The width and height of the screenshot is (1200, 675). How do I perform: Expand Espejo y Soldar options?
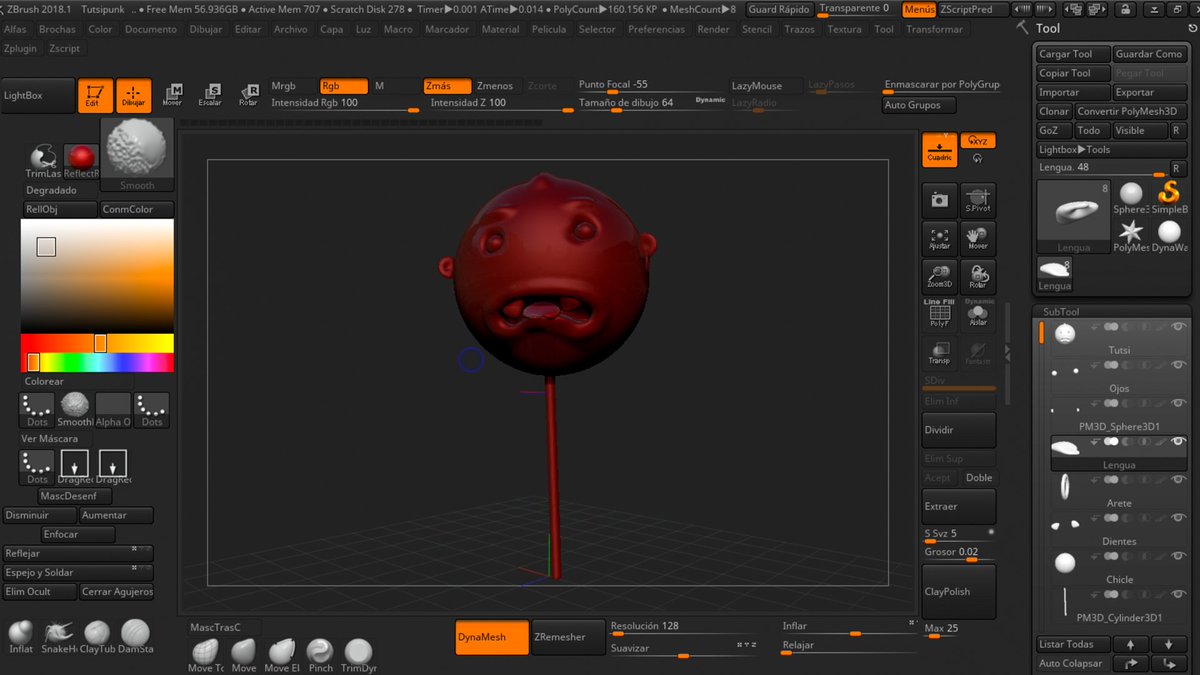tap(78, 572)
